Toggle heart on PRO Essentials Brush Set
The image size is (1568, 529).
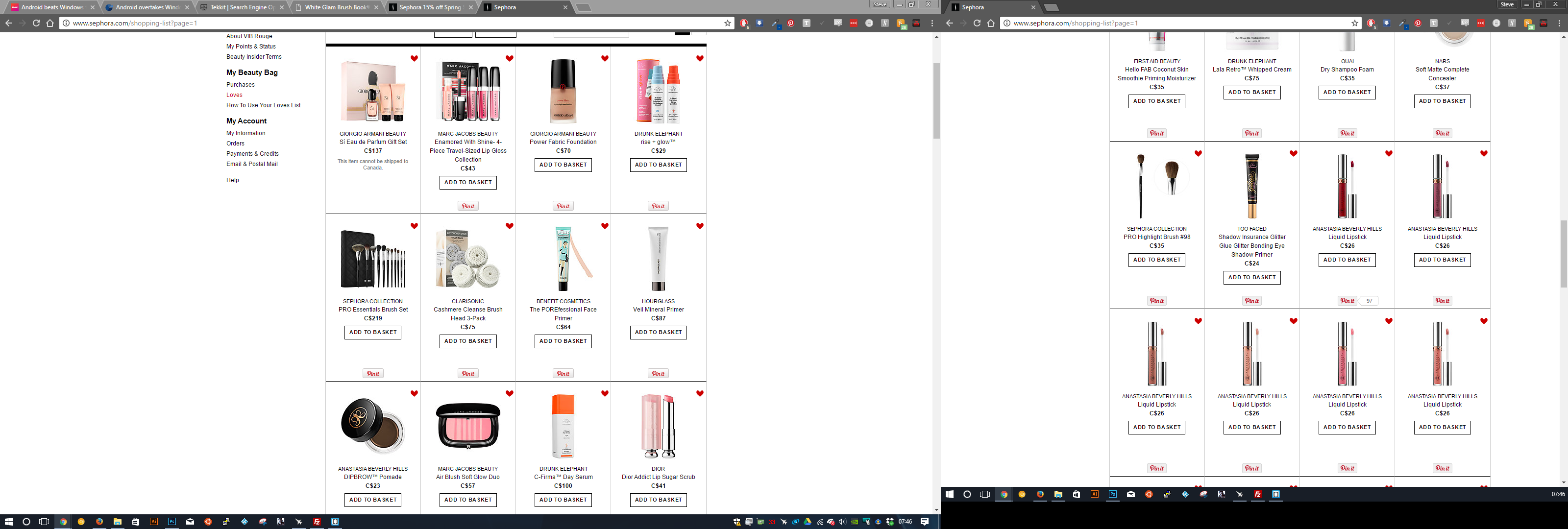click(414, 226)
